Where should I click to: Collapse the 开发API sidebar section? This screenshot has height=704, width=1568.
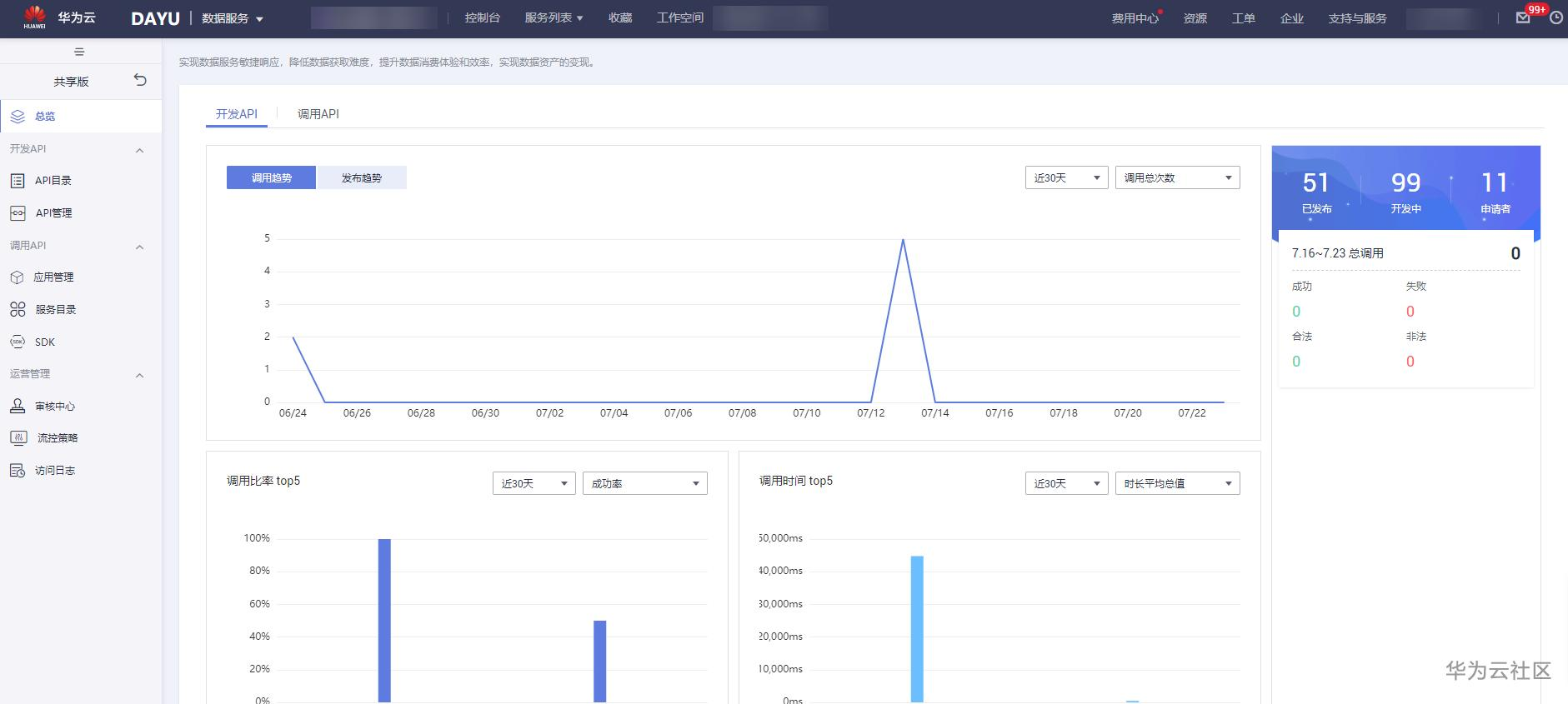tap(140, 150)
